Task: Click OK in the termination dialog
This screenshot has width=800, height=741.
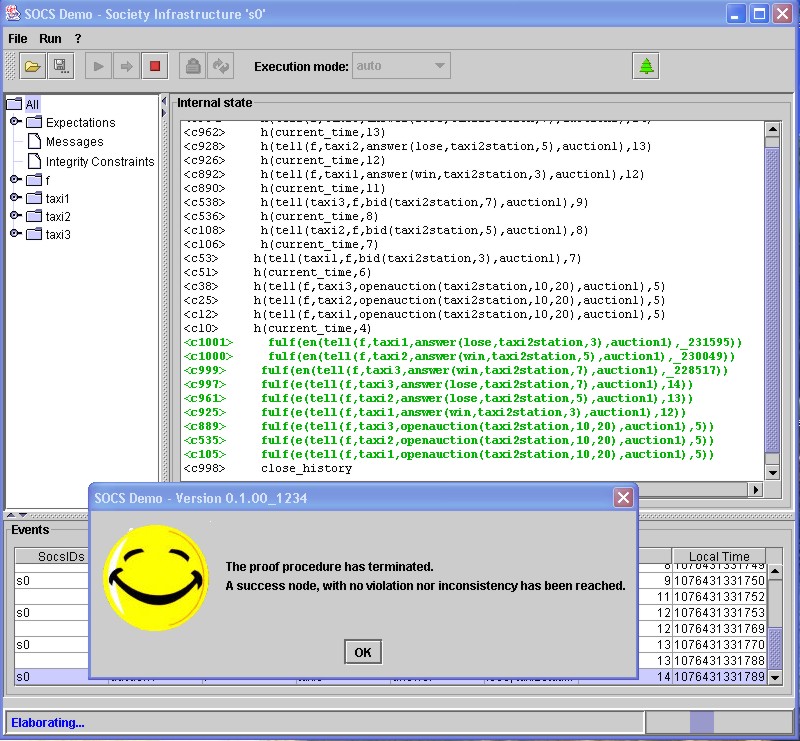Action: [362, 652]
